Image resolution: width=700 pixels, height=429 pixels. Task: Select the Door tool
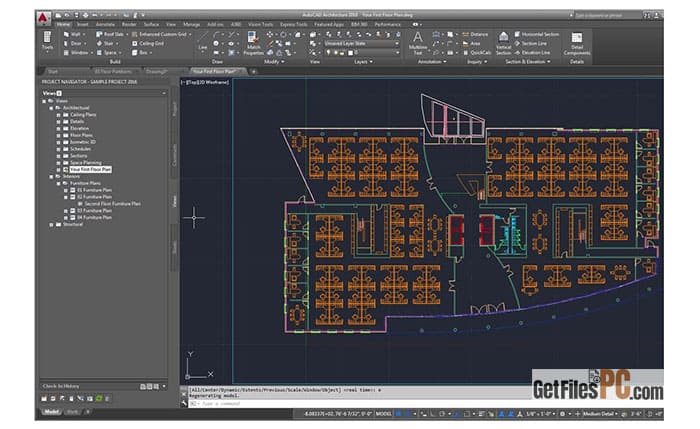point(73,43)
